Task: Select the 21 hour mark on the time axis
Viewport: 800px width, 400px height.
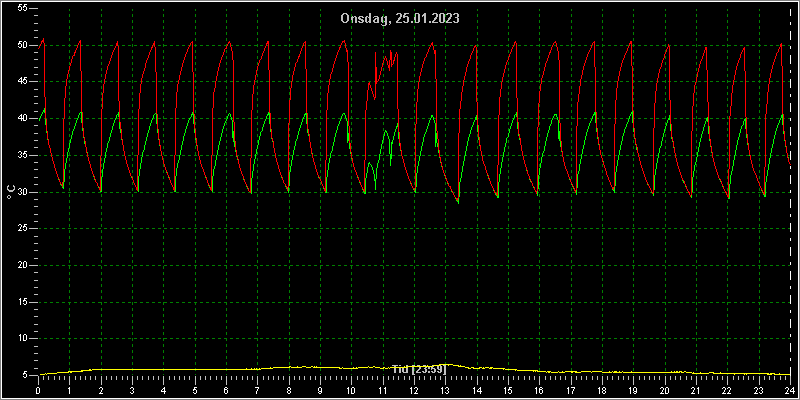Action: click(x=696, y=390)
